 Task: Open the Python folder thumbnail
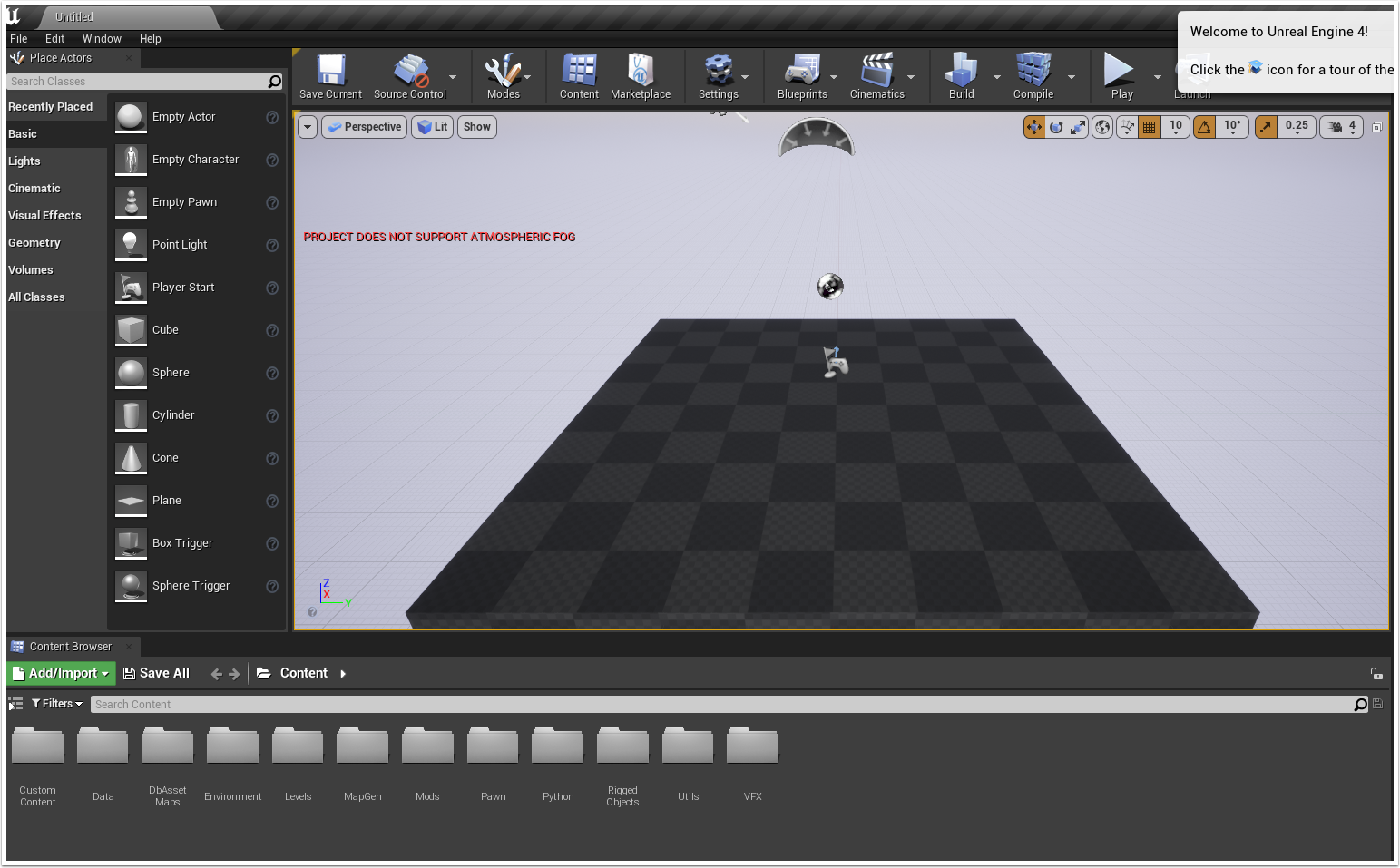click(558, 746)
